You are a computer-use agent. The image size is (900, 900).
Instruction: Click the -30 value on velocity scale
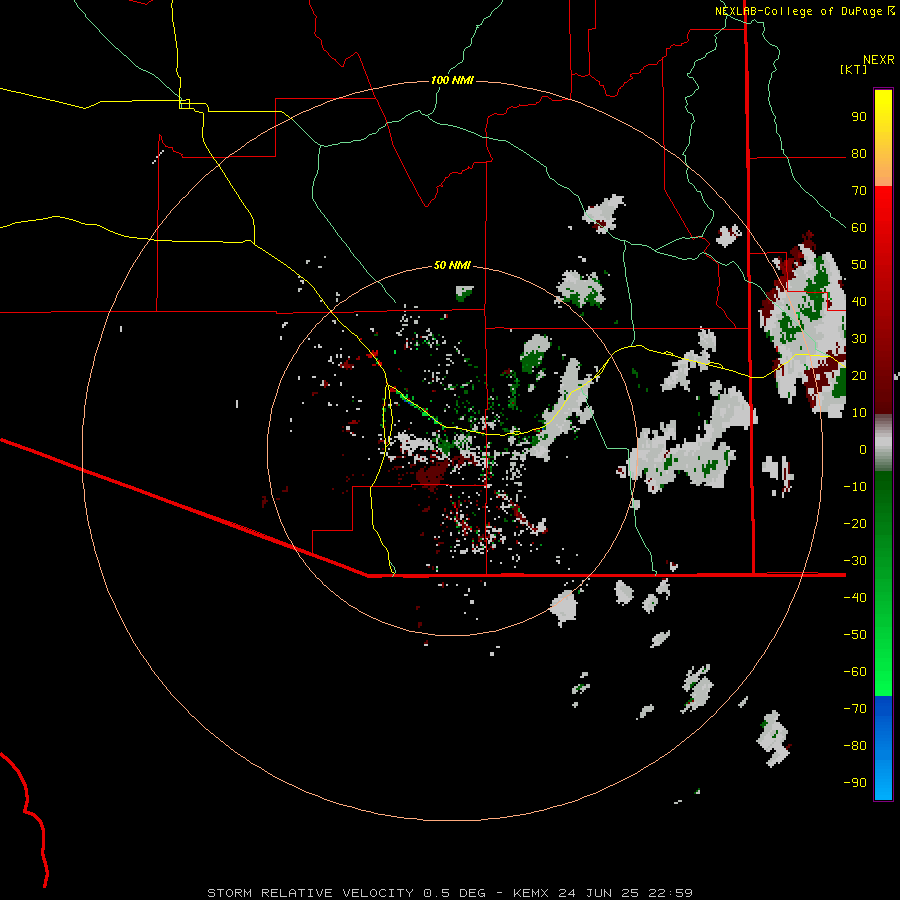[855, 560]
